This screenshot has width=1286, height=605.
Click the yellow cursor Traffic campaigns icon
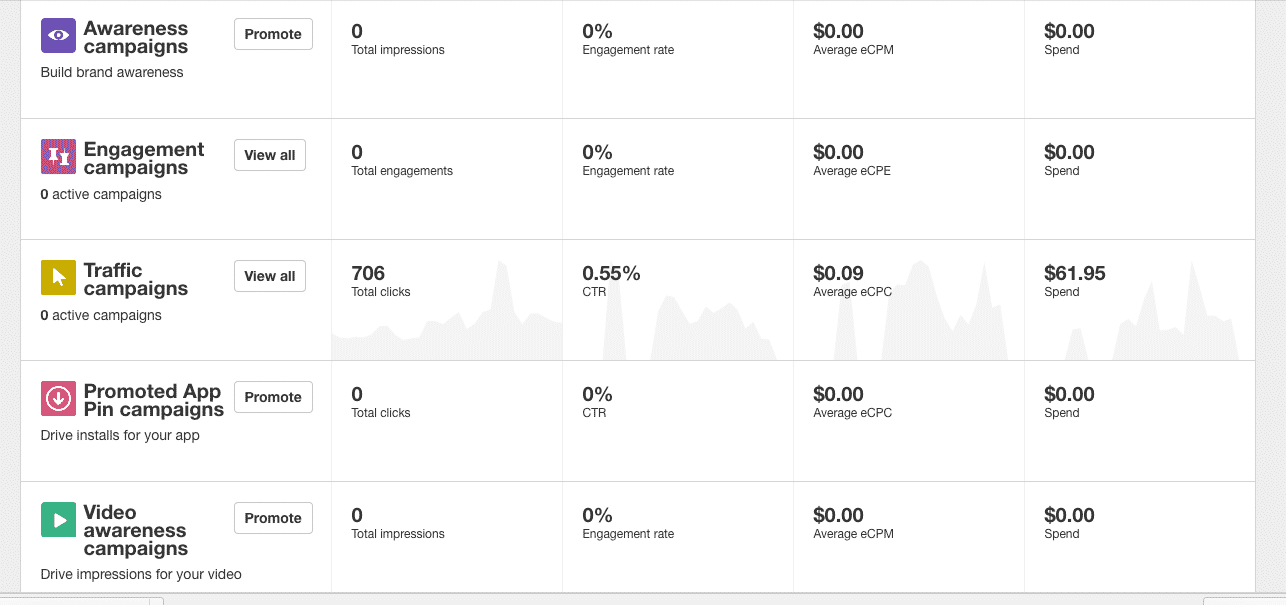pos(58,277)
